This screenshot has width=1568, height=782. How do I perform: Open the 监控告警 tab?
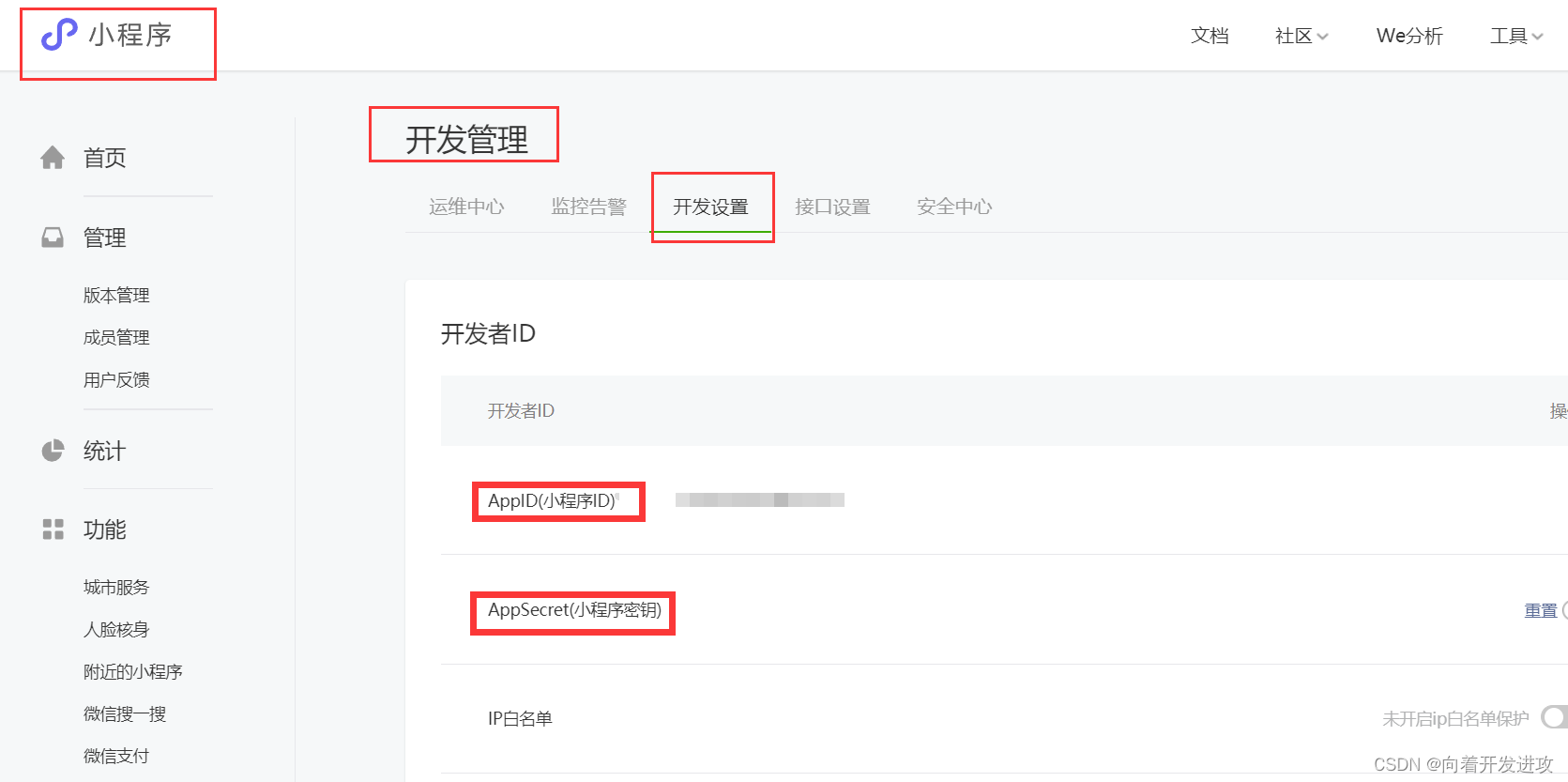589,207
